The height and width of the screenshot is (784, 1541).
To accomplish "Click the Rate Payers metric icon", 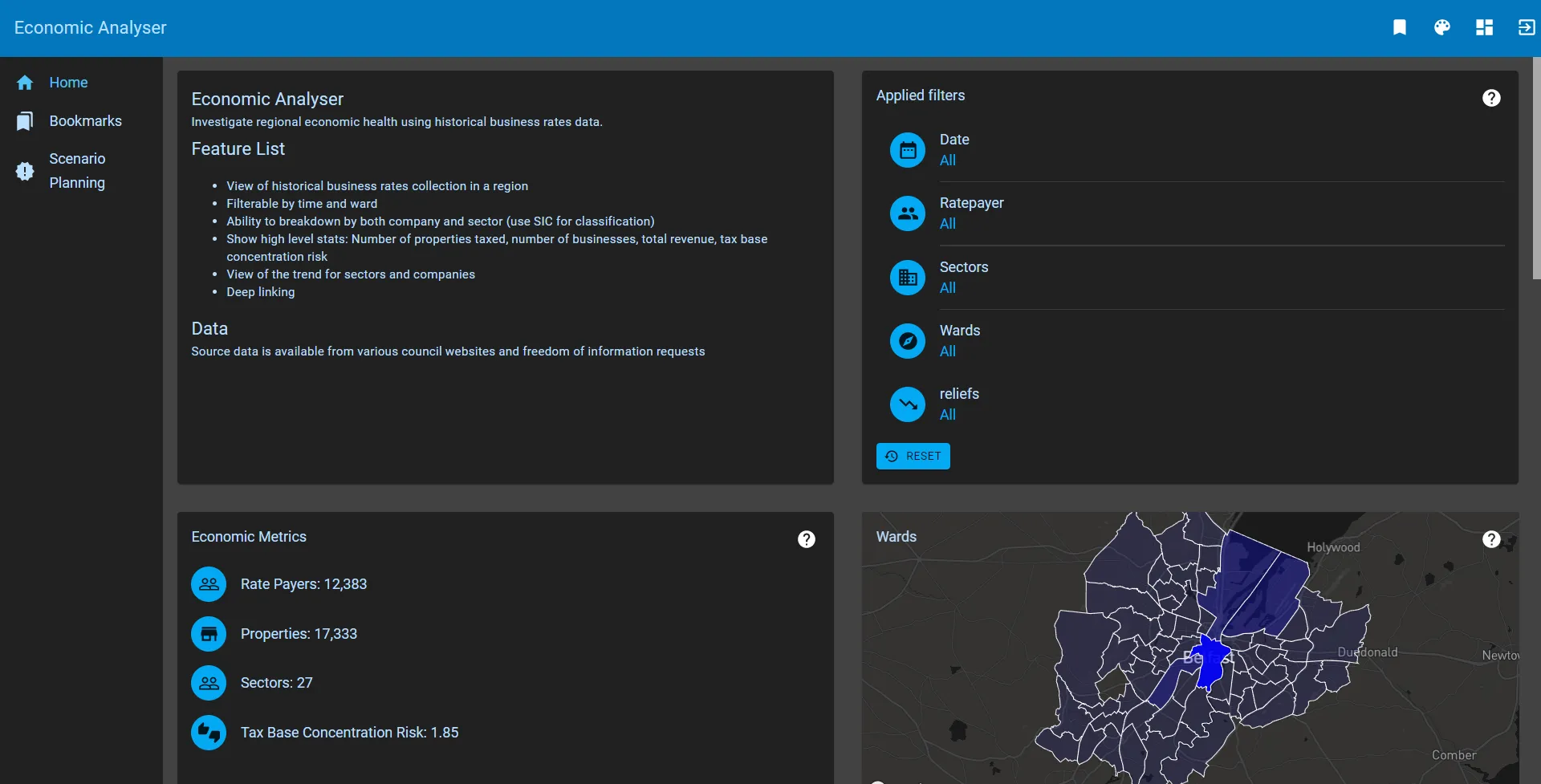I will [x=209, y=584].
